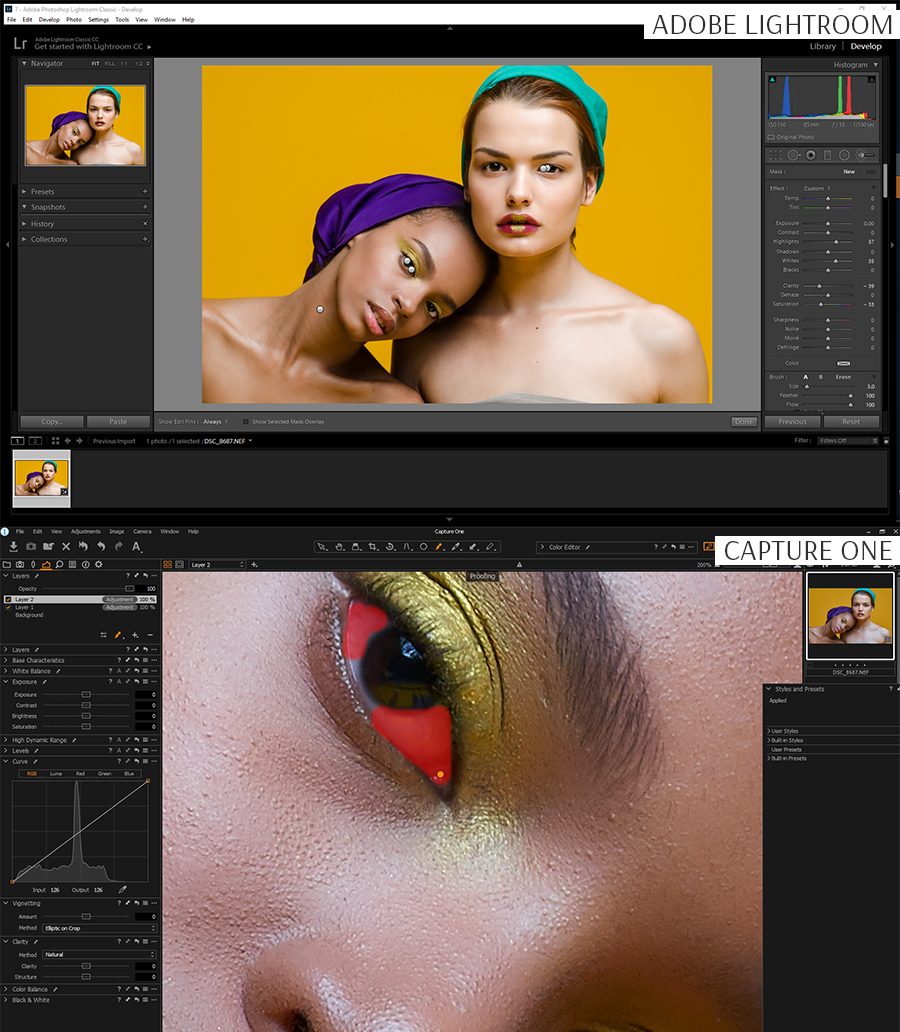The height and width of the screenshot is (1032, 900).
Task: Select the Luma curve channel tab
Action: click(x=56, y=774)
